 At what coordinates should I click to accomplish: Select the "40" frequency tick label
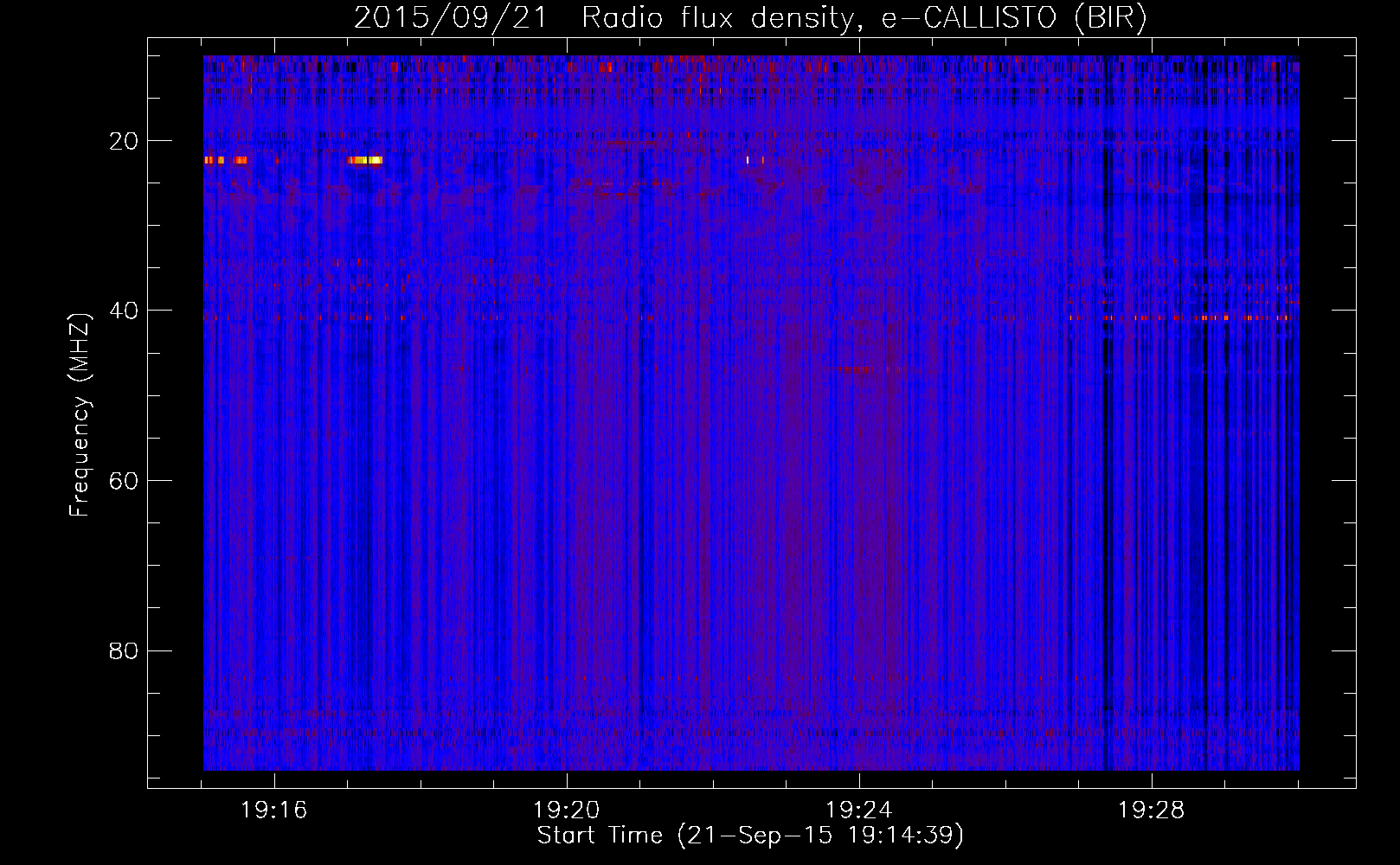pos(124,311)
